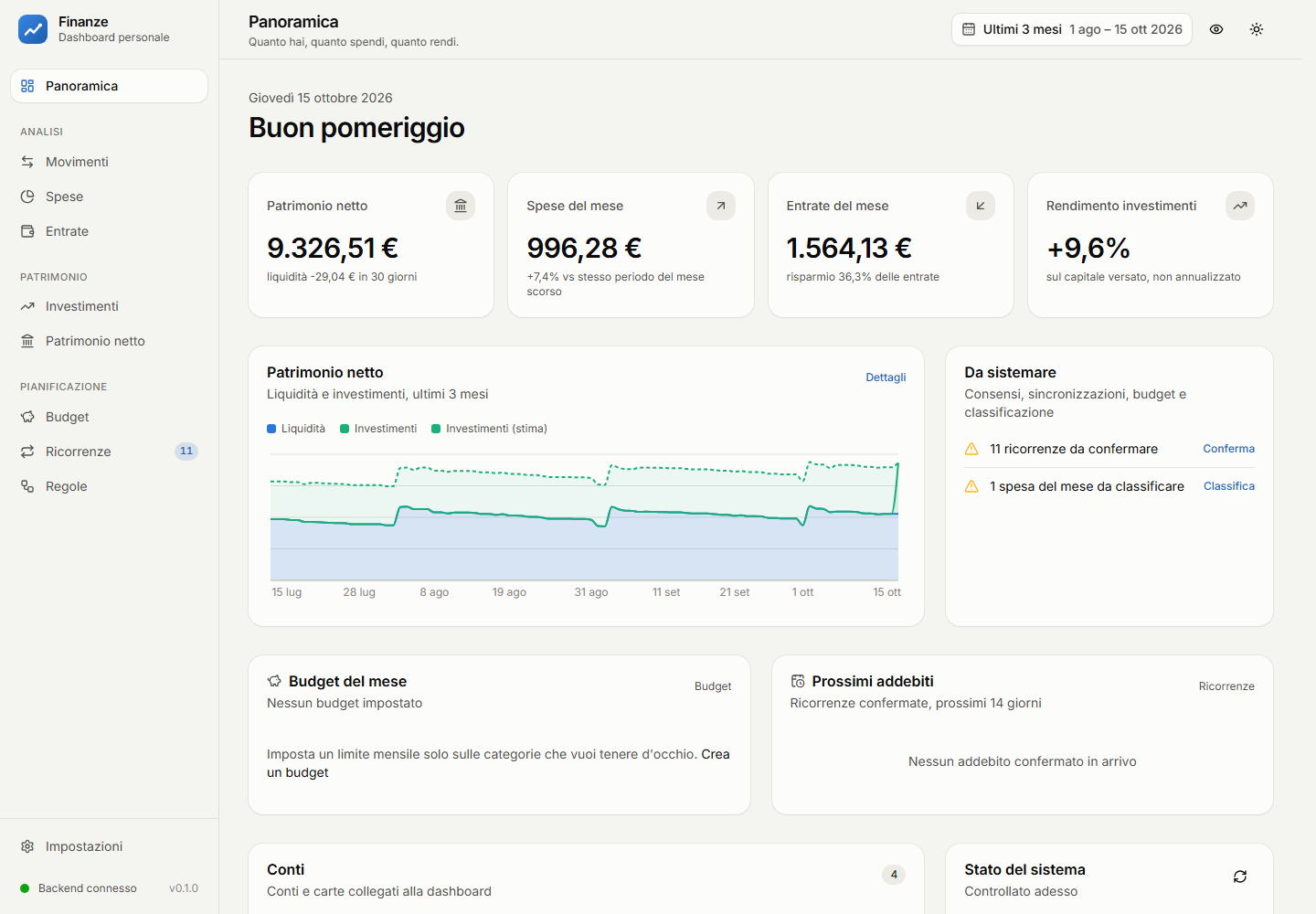This screenshot has width=1316, height=914.
Task: Go to Ricorrenze in the sidebar
Action: [110, 452]
